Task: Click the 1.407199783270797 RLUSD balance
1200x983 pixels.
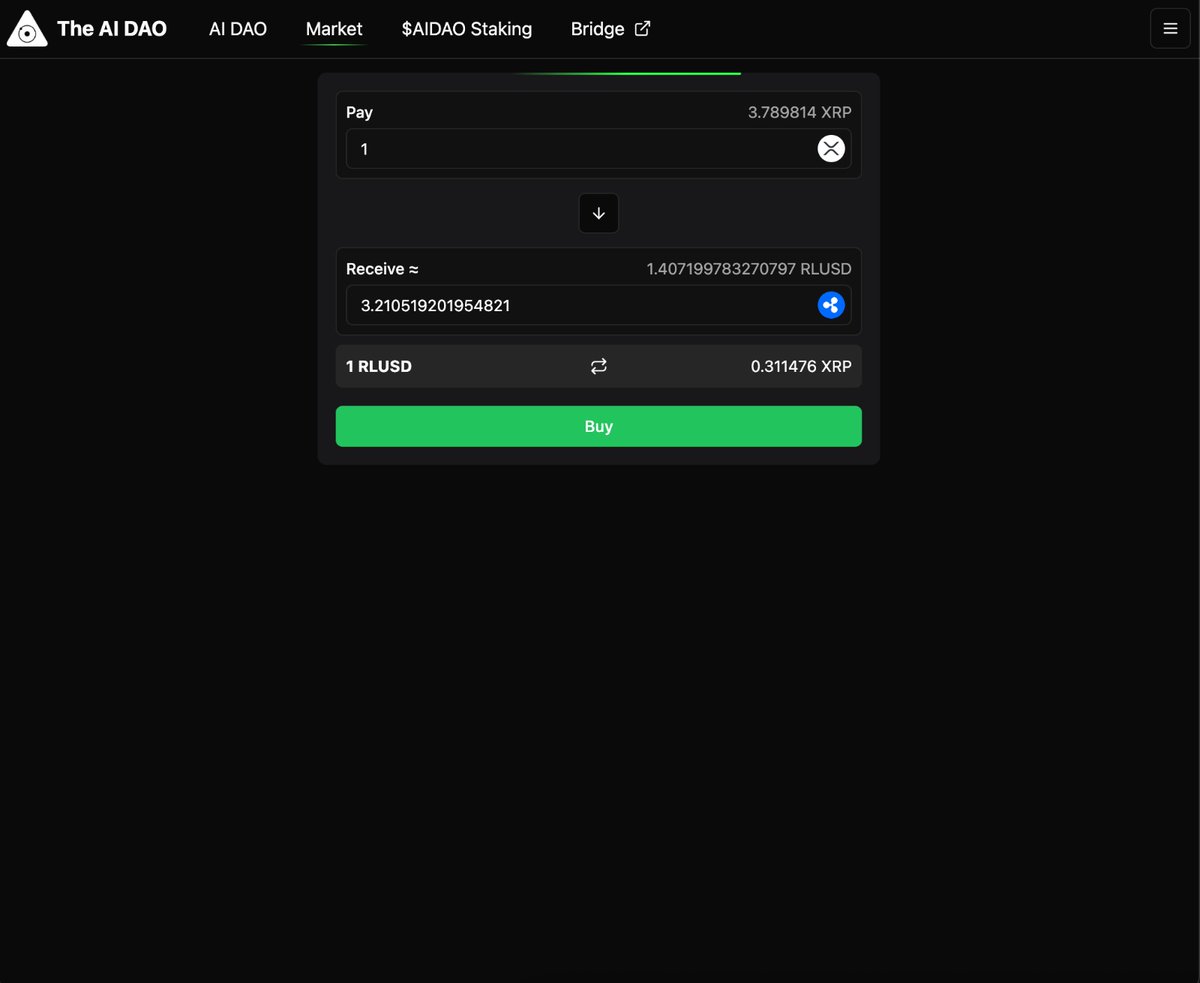Action: [749, 269]
